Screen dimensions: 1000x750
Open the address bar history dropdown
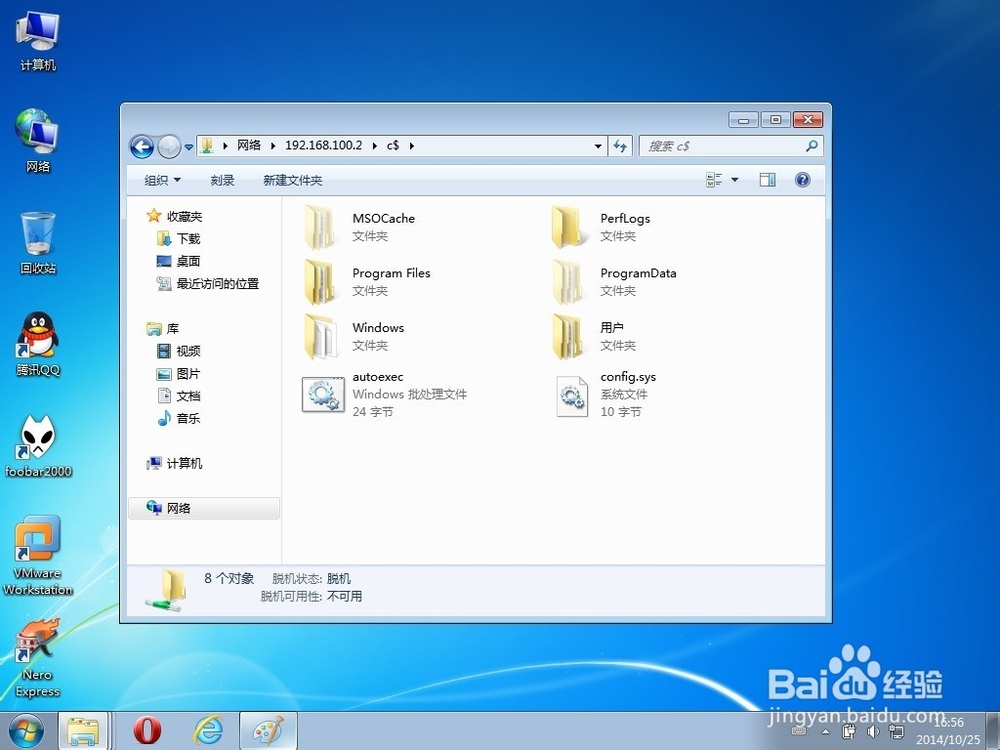[x=598, y=146]
